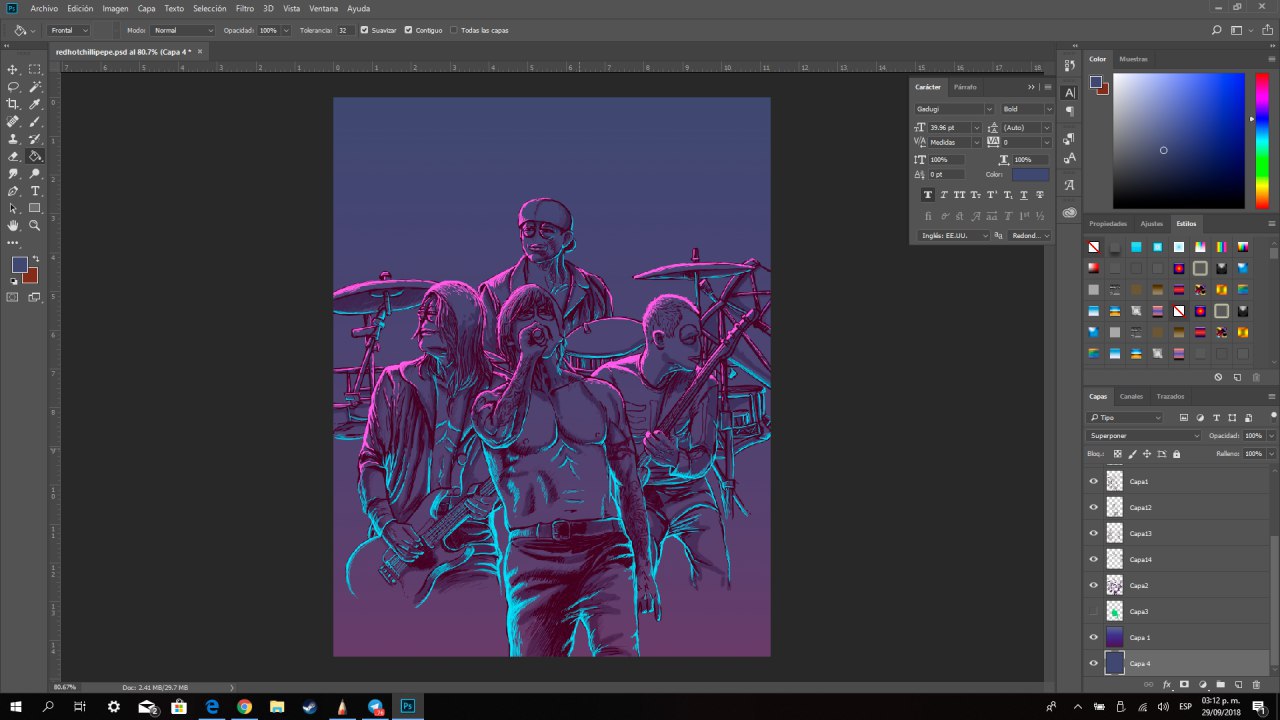Hide layer Capa1
Screen dimensions: 1280x720
point(1093,481)
